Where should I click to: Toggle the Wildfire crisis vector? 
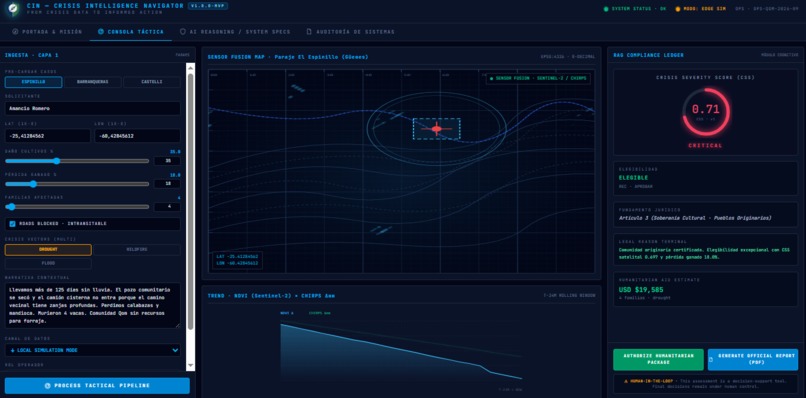(x=137, y=250)
